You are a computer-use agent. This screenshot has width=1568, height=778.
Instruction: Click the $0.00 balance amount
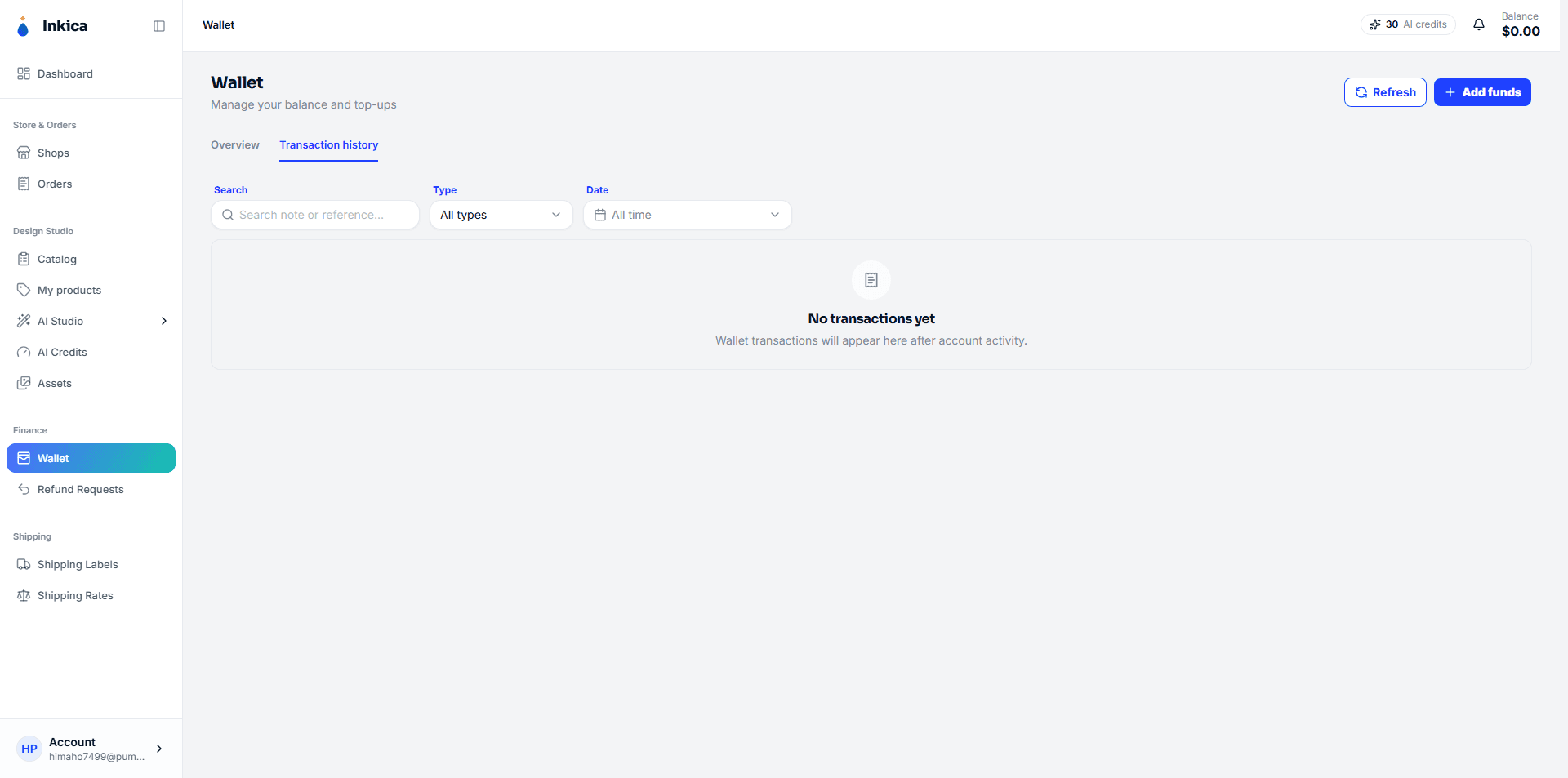(1521, 31)
